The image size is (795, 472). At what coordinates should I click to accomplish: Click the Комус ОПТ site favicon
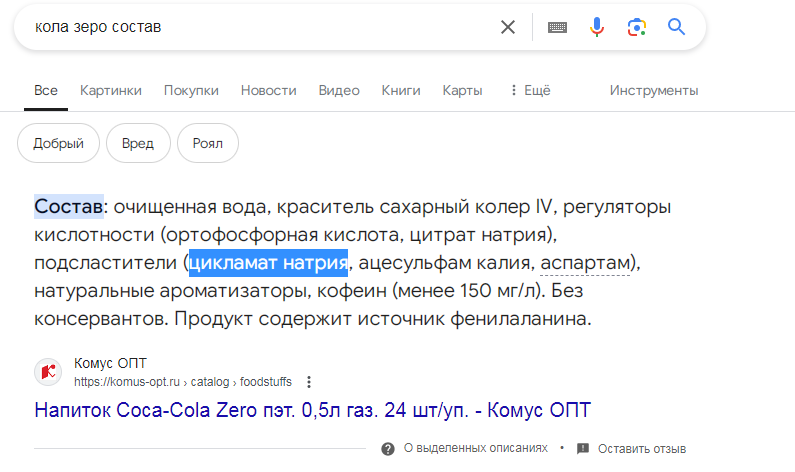(x=48, y=372)
